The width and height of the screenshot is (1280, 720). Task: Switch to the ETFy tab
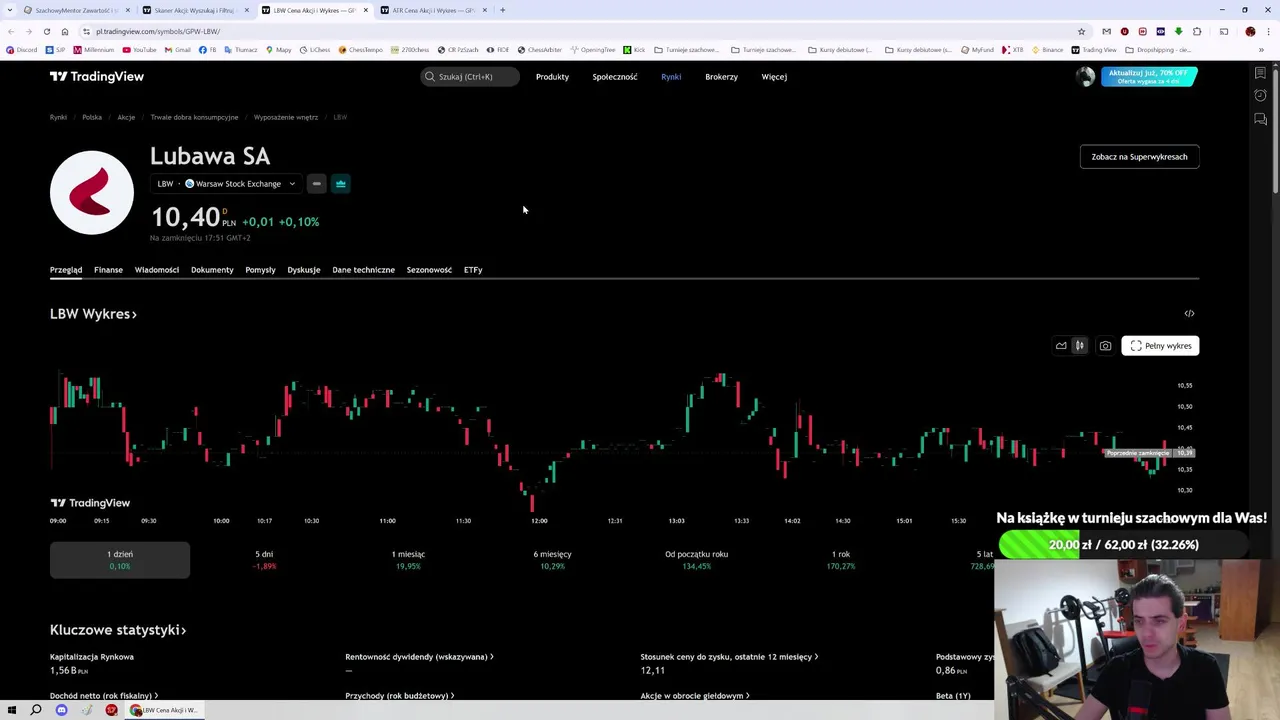[473, 270]
